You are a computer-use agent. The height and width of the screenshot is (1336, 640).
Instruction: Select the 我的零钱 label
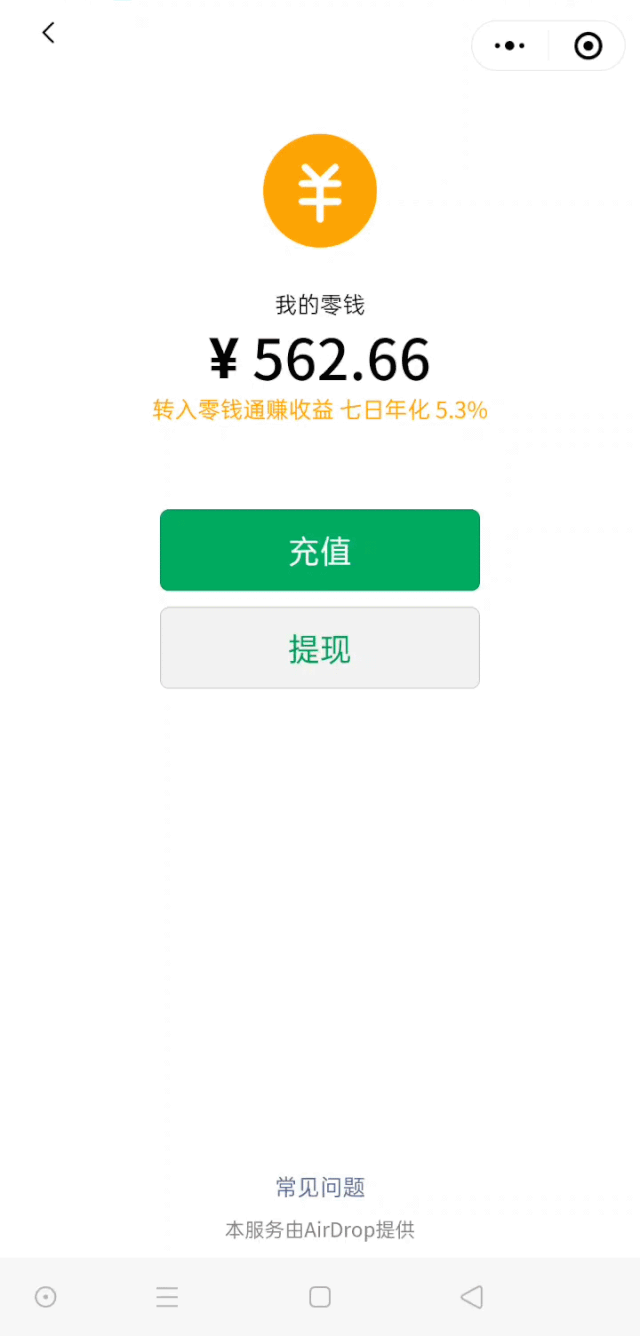320,305
